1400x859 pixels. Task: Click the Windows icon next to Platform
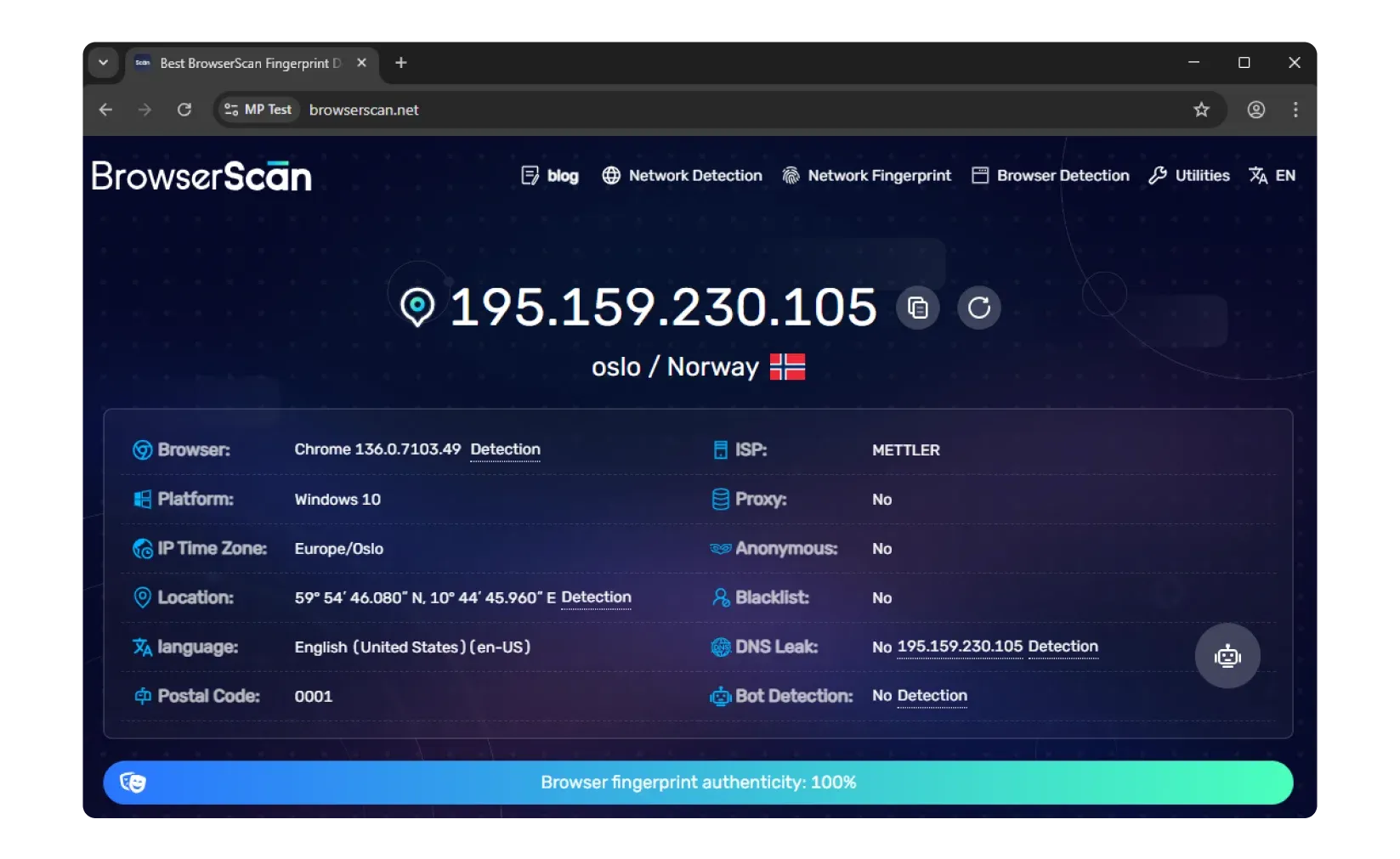(143, 500)
